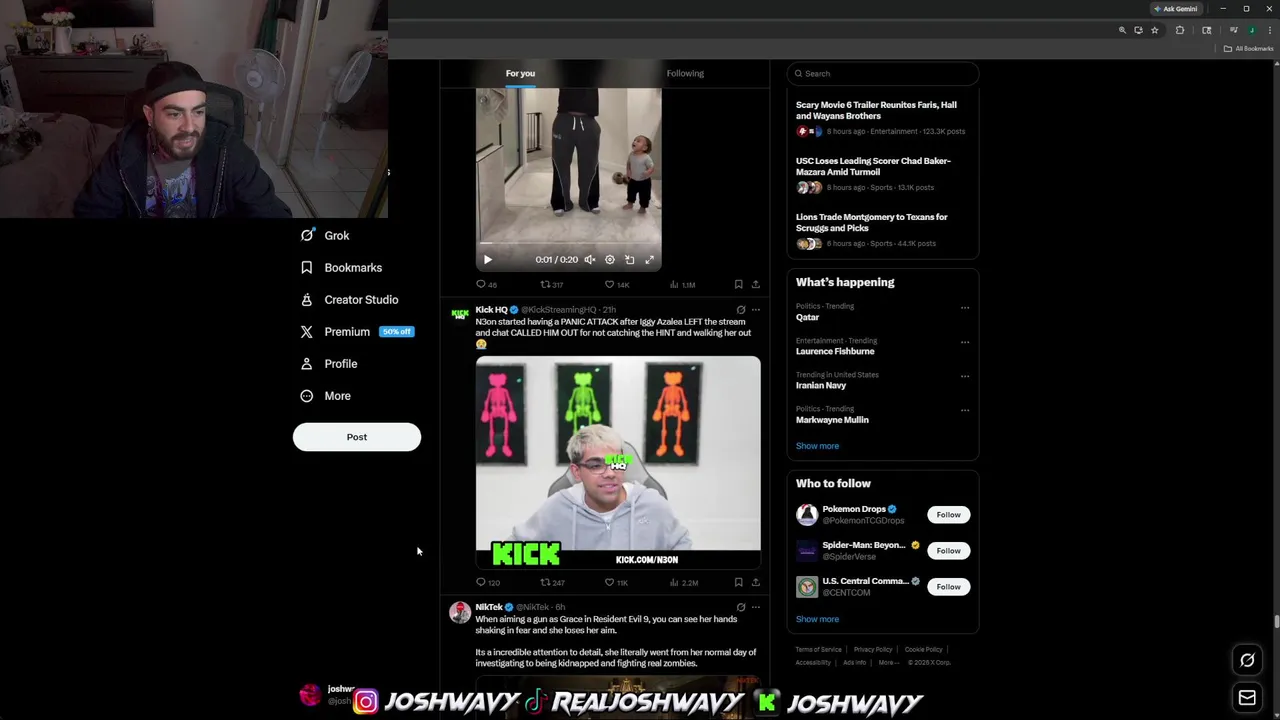Reply to the toddler video post (46)
The image size is (1280, 720).
click(x=486, y=285)
